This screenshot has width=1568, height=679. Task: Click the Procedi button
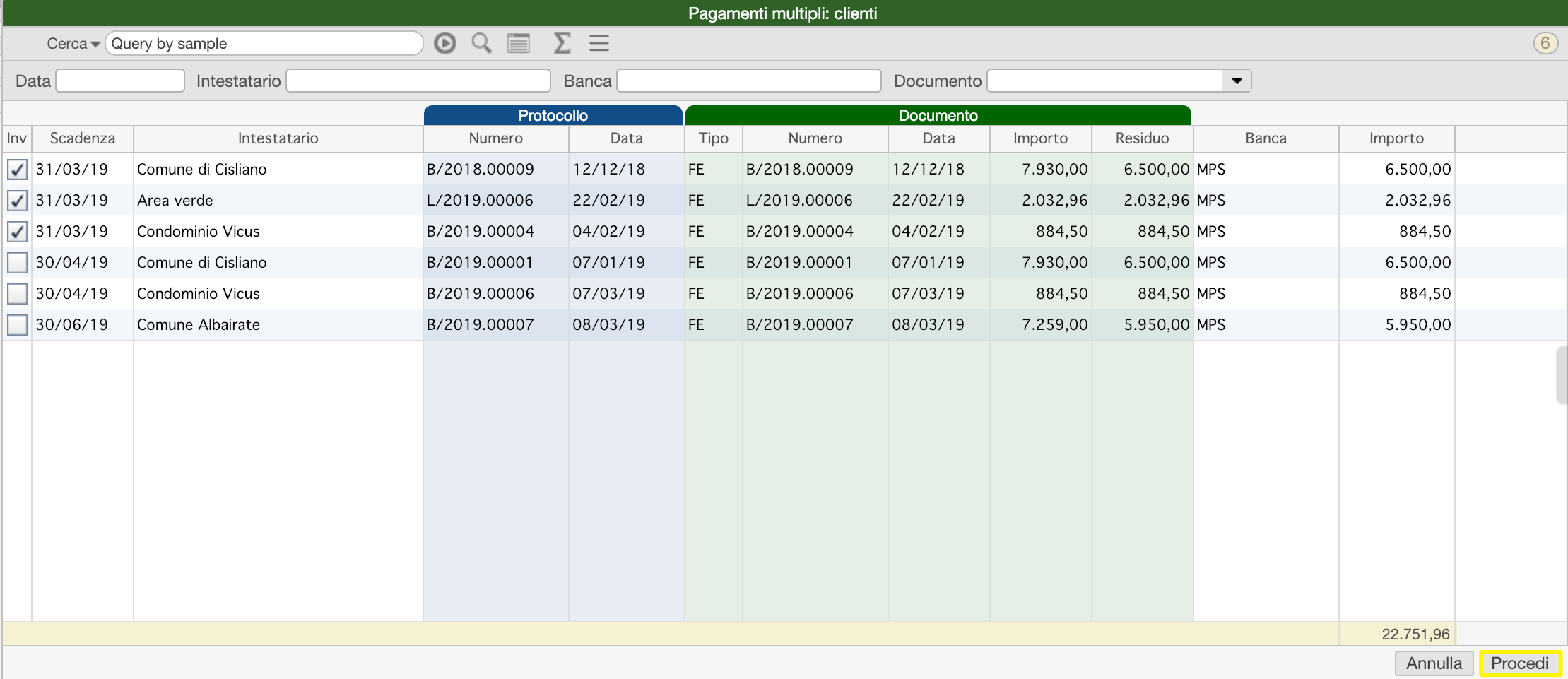(x=1520, y=663)
